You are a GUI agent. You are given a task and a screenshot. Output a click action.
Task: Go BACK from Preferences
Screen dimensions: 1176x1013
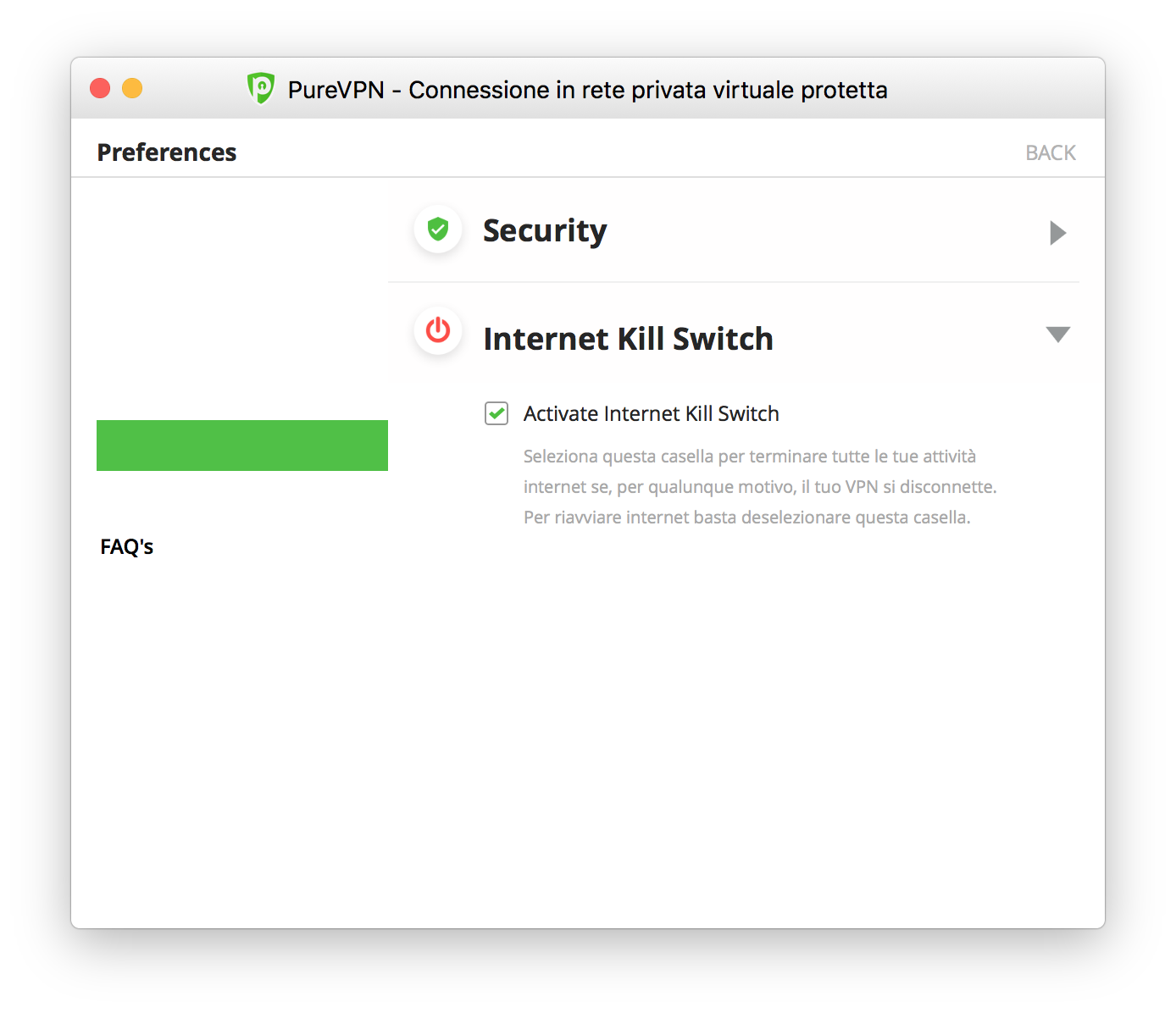point(1051,152)
